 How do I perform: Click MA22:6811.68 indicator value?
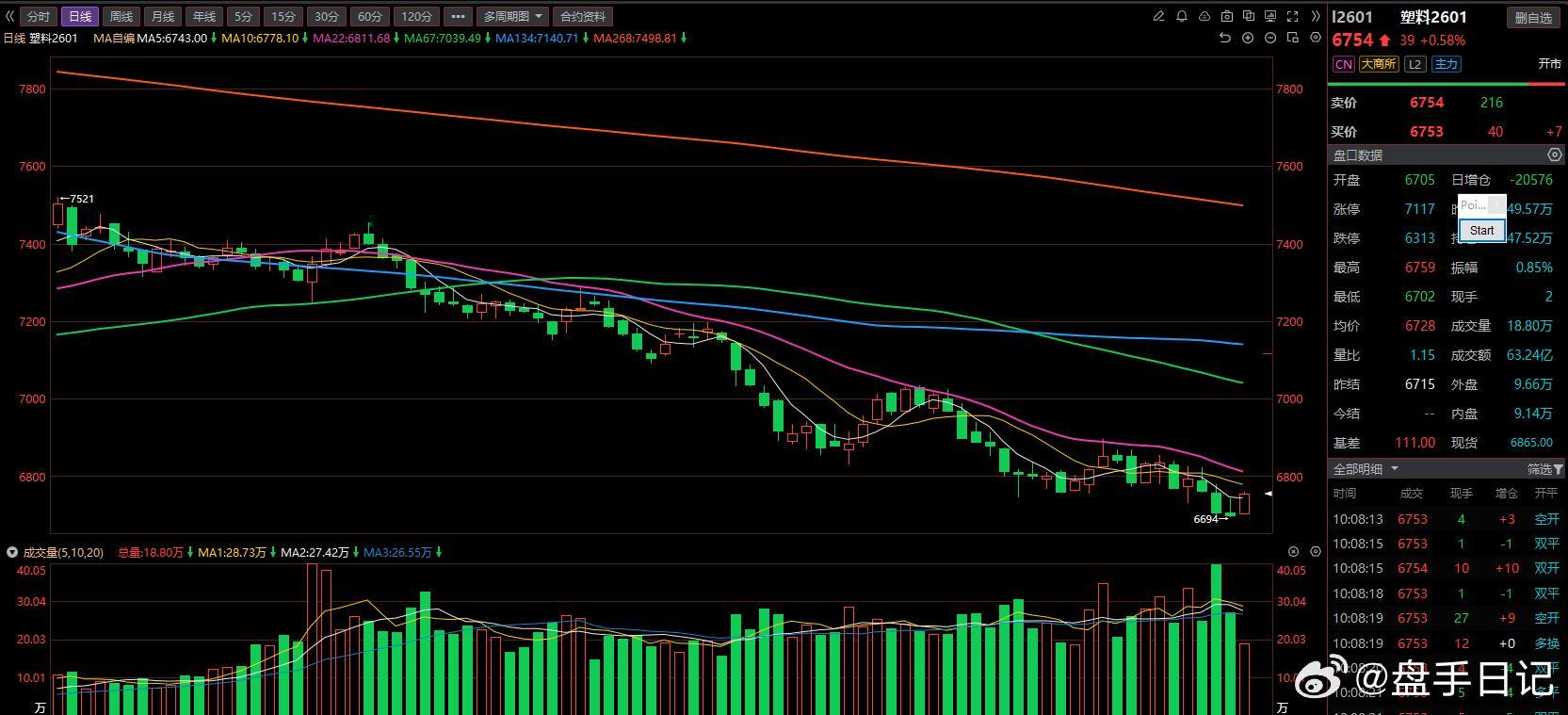(x=352, y=39)
